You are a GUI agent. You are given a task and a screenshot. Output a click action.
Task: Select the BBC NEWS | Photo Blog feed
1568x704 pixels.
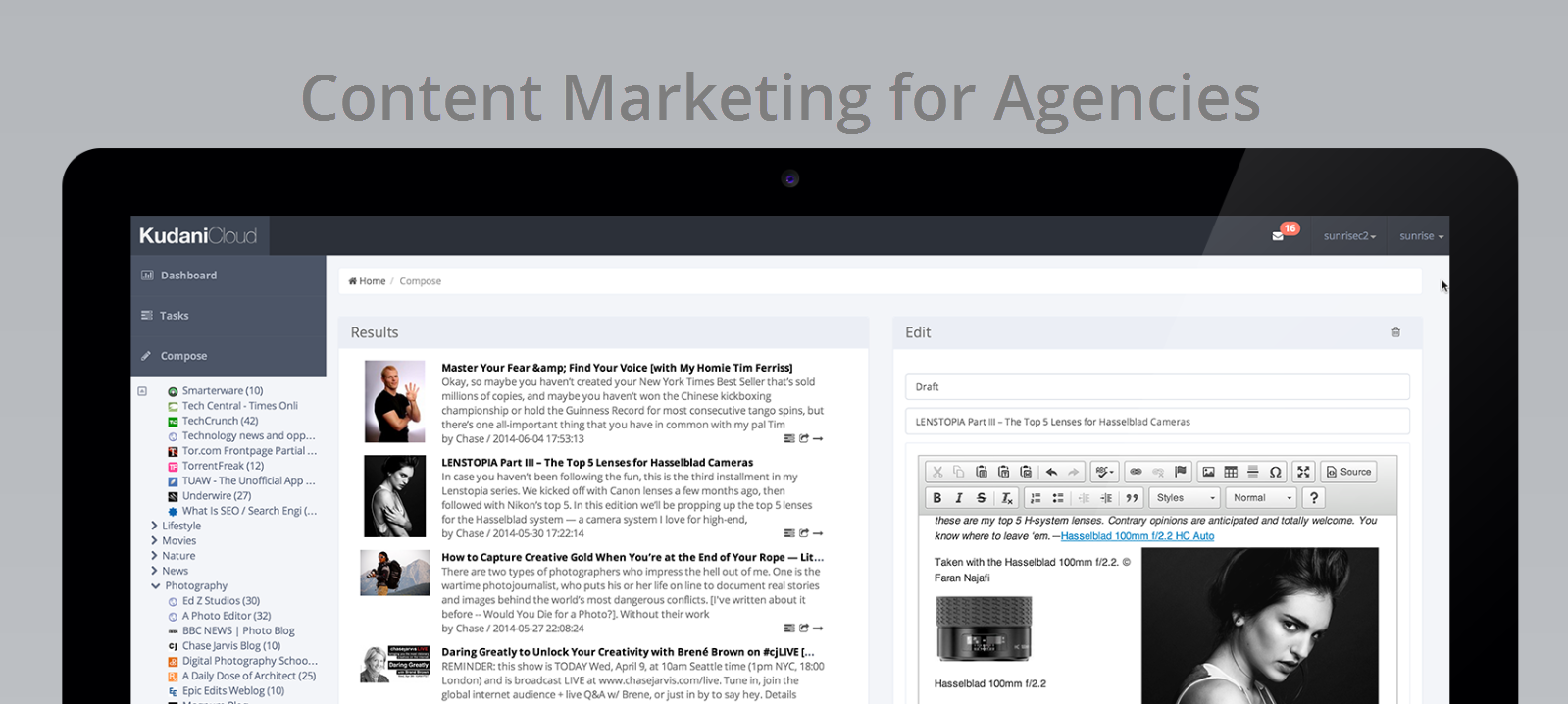tap(238, 631)
